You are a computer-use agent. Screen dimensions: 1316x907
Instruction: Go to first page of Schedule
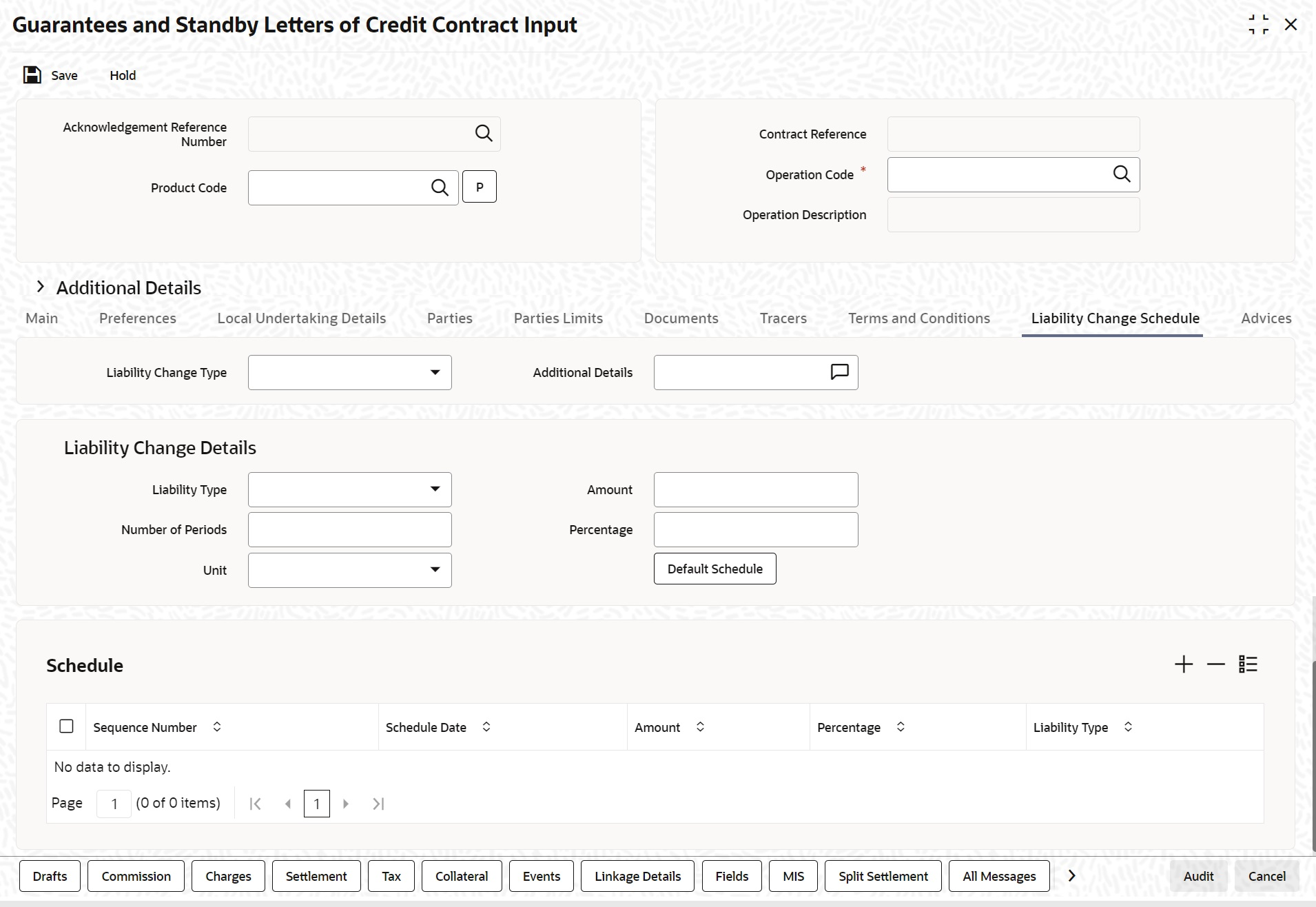pyautogui.click(x=255, y=804)
